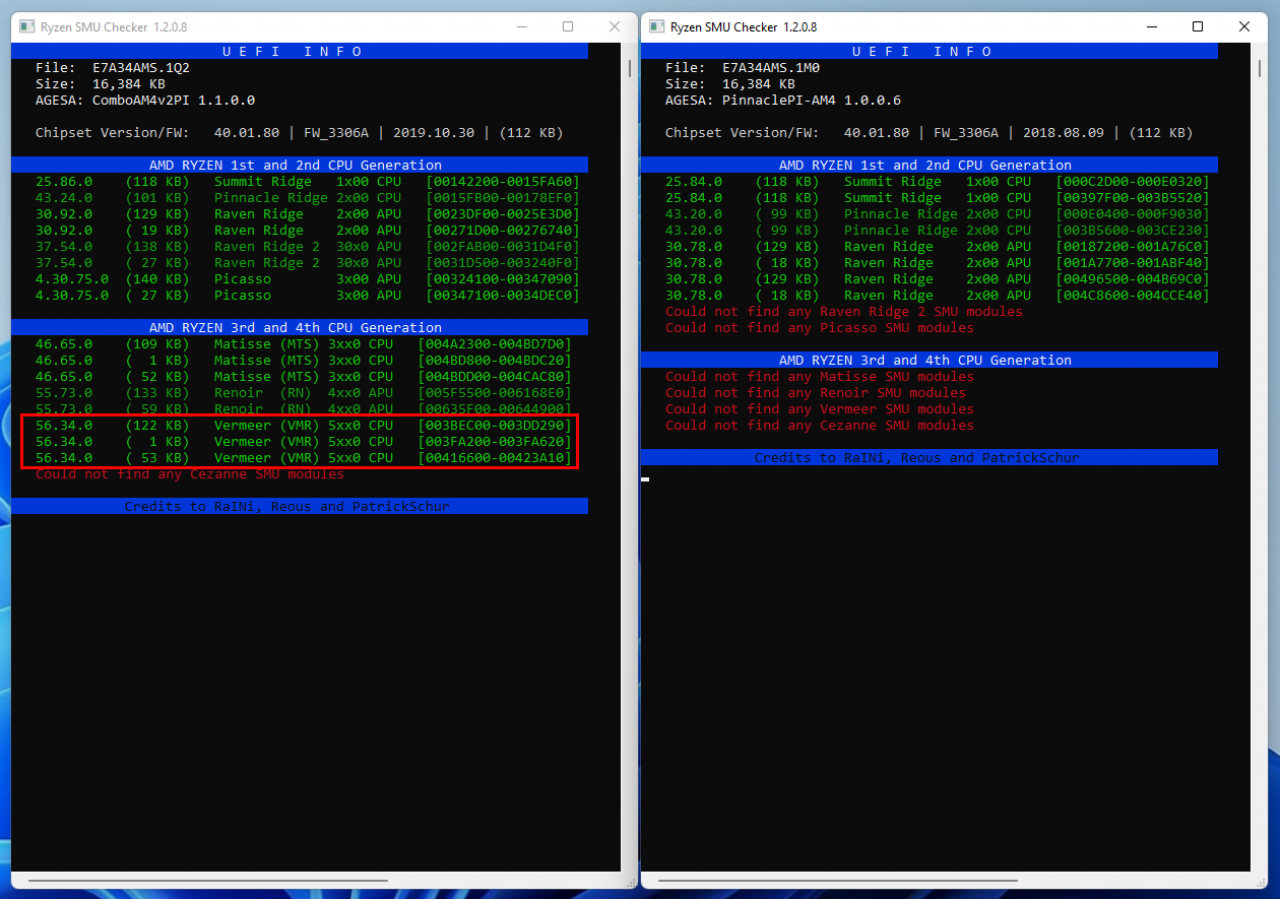Viewport: 1280px width, 899px height.
Task: Click Picasso row with 140 KB size
Action: [307, 279]
